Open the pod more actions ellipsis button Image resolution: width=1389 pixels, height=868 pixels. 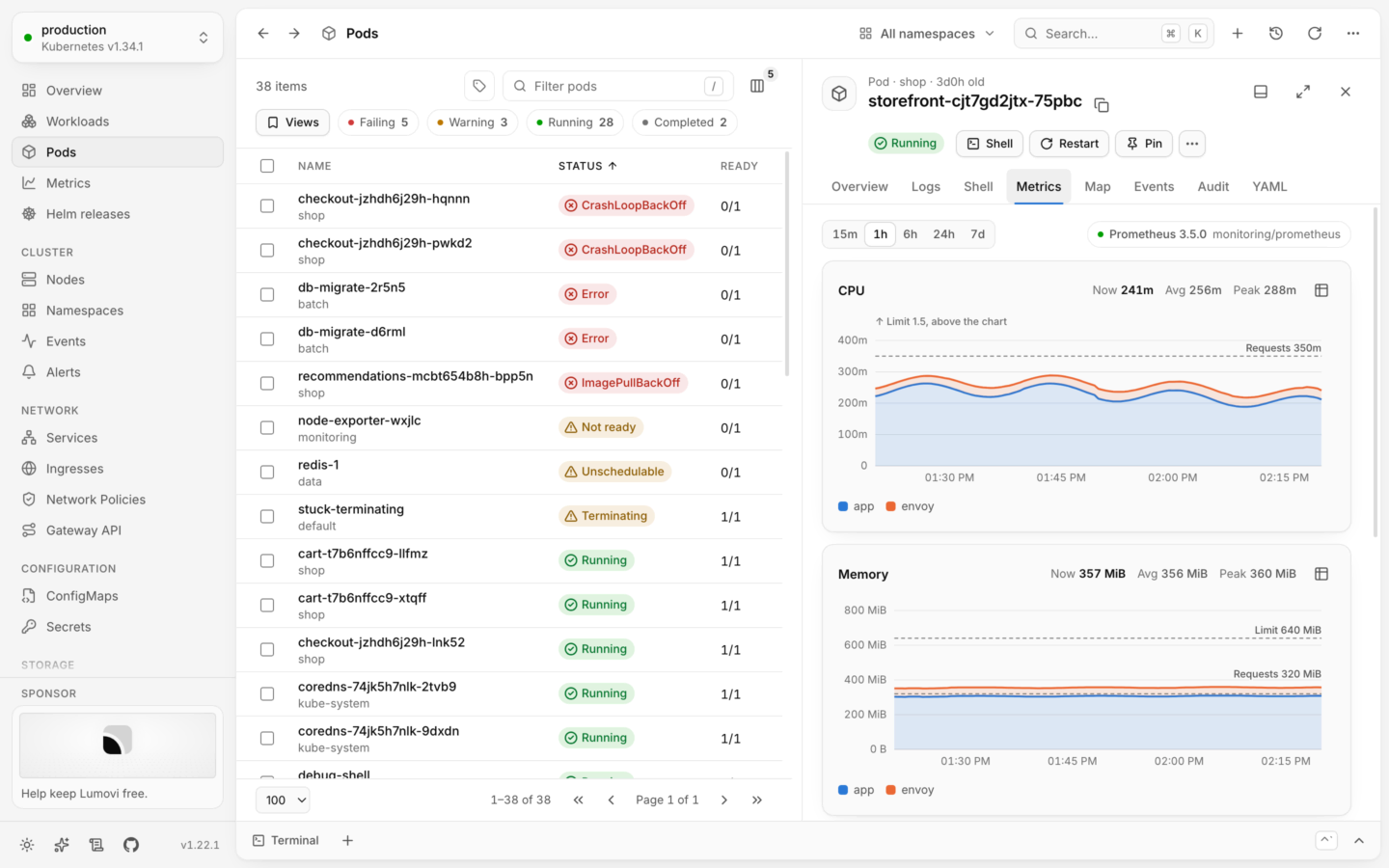click(1192, 144)
